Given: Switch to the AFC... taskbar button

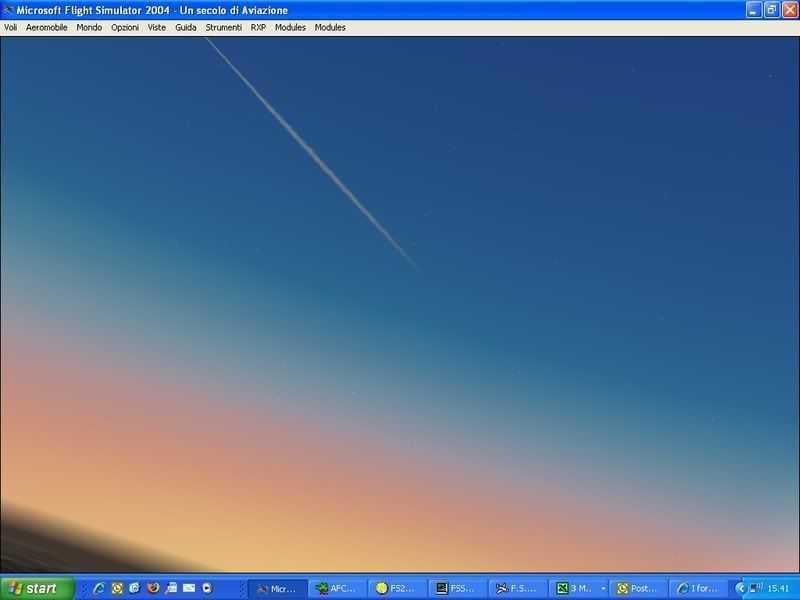Looking at the screenshot, I should [337, 589].
